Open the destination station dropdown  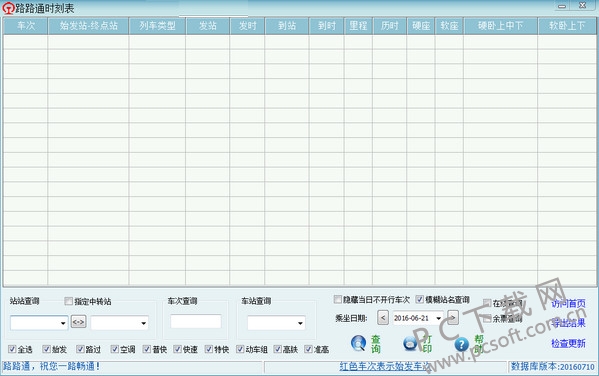point(144,323)
